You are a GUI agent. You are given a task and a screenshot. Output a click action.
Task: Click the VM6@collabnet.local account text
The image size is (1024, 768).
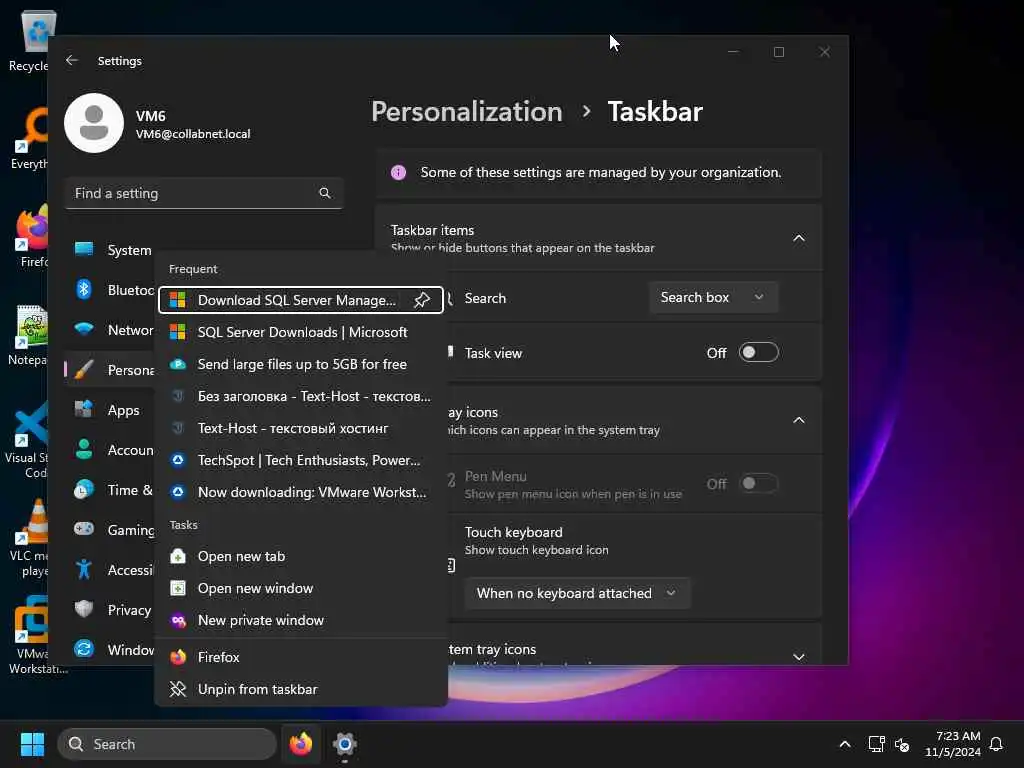pos(193,134)
